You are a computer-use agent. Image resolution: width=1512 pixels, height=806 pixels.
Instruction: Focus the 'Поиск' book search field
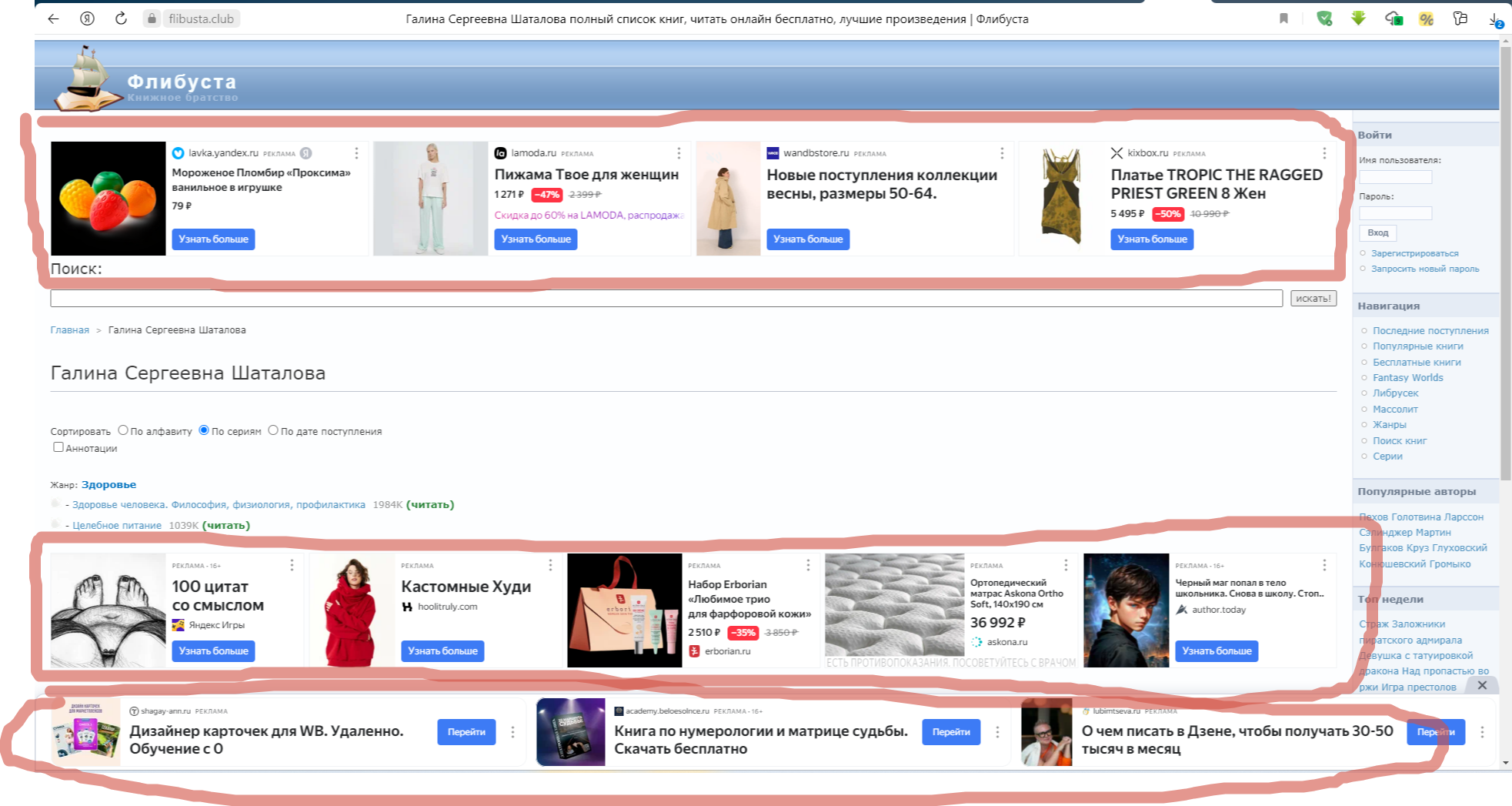666,299
